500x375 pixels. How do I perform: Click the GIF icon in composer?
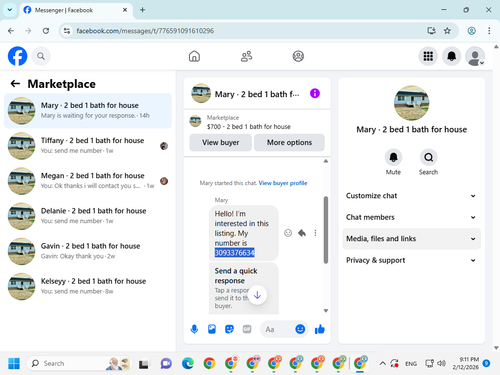click(x=247, y=329)
